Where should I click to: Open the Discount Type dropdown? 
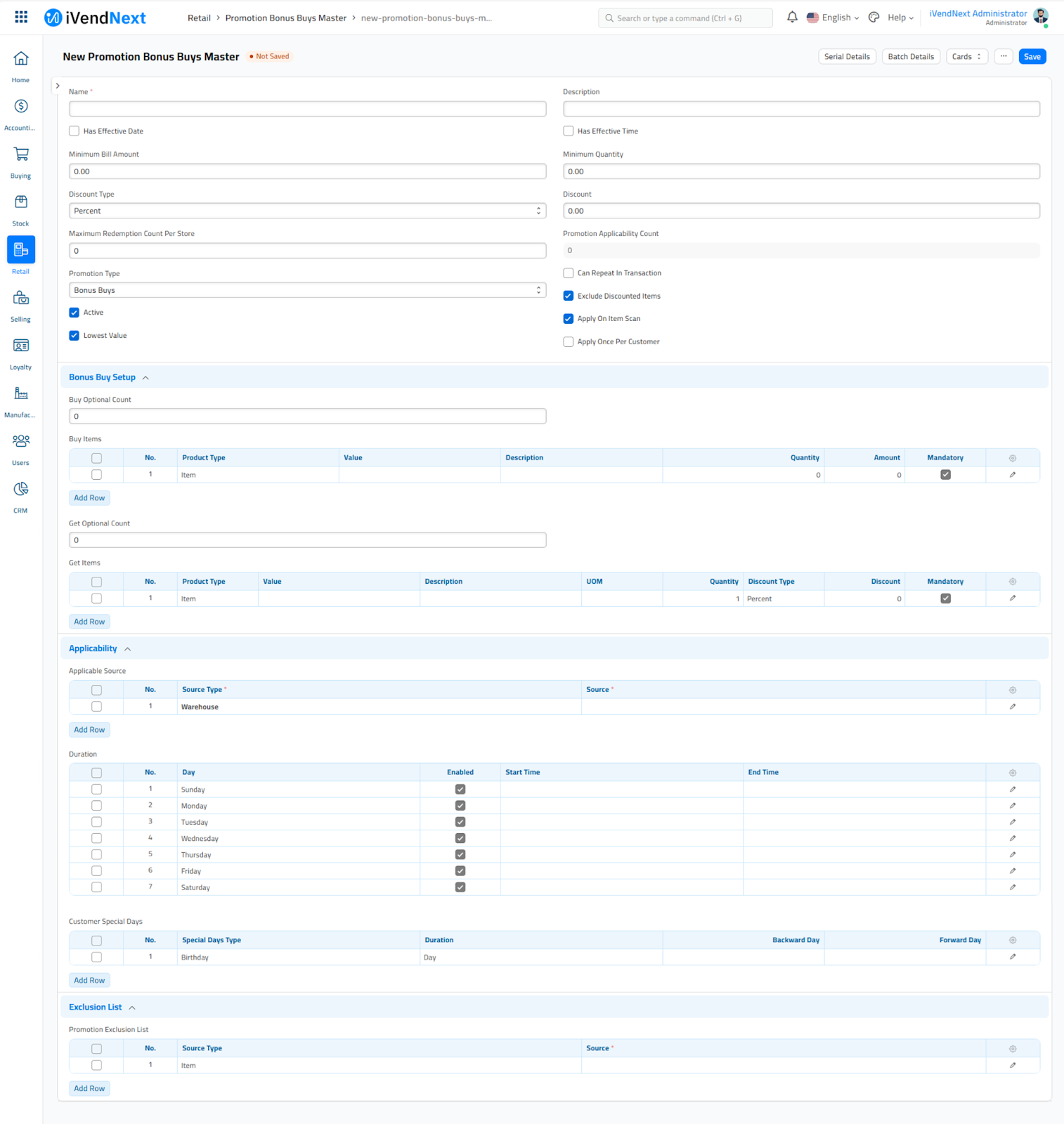tap(307, 211)
